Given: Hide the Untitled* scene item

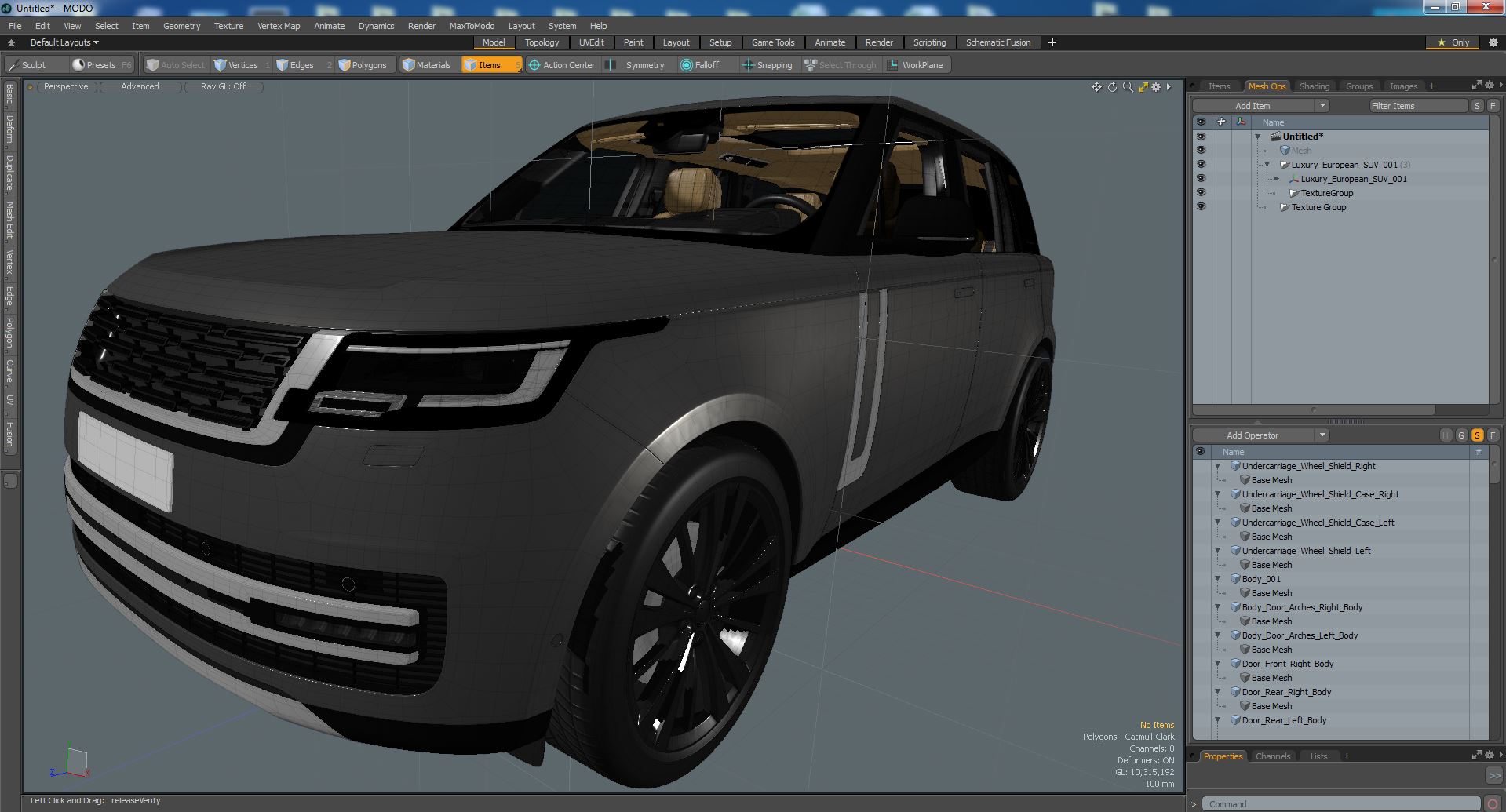Looking at the screenshot, I should (1200, 137).
